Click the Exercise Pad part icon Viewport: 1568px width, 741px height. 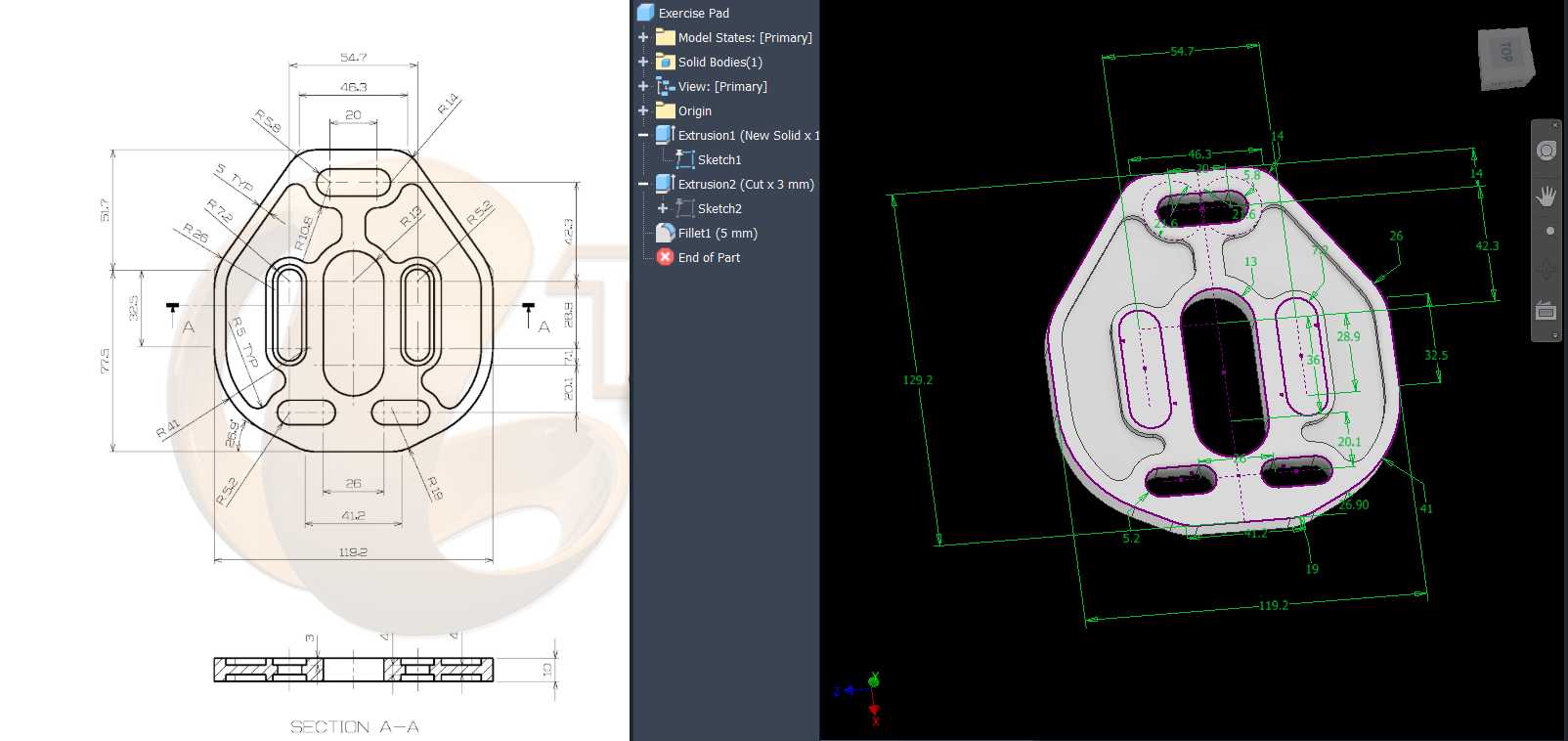645,13
